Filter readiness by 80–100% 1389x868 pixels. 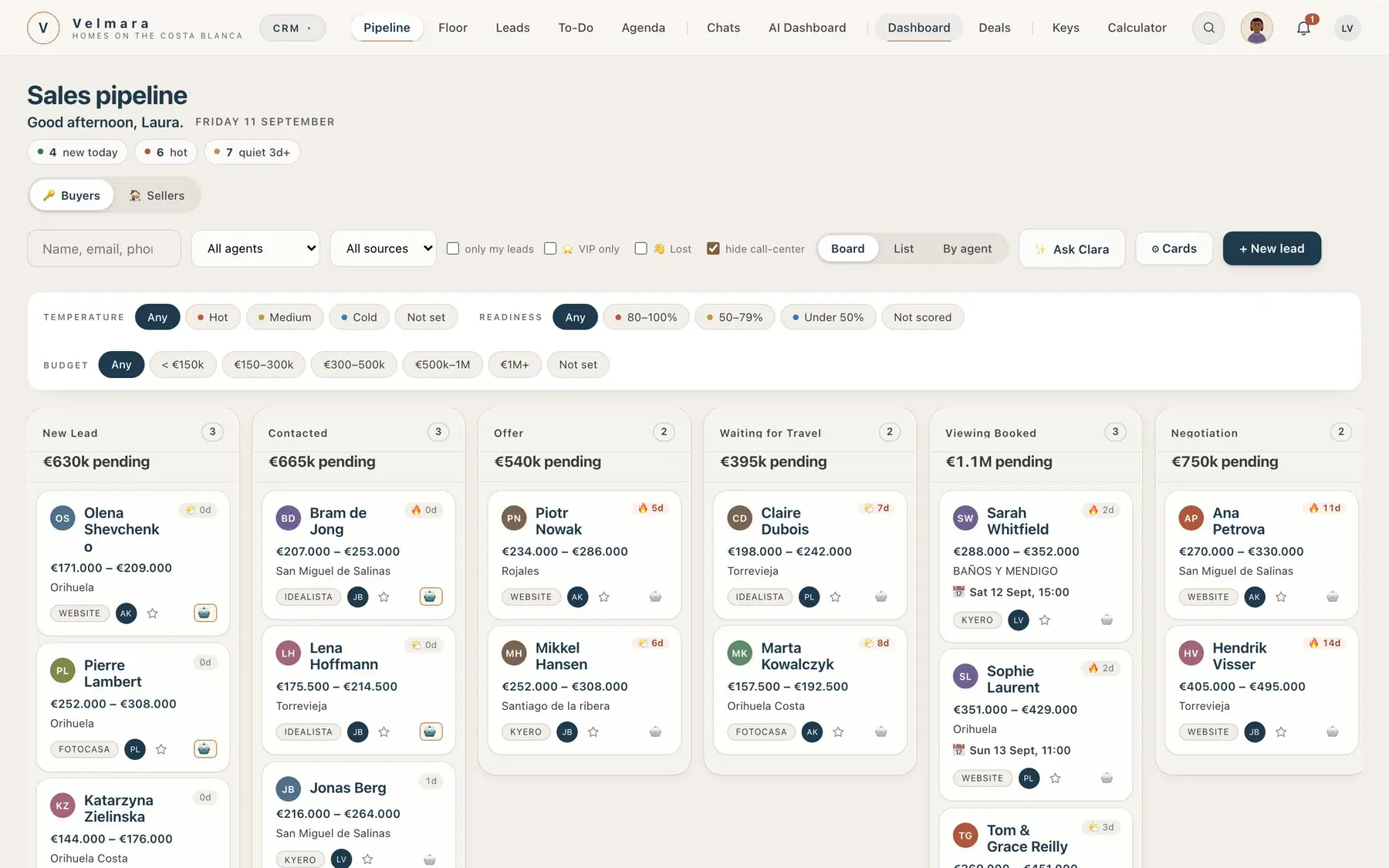[646, 317]
